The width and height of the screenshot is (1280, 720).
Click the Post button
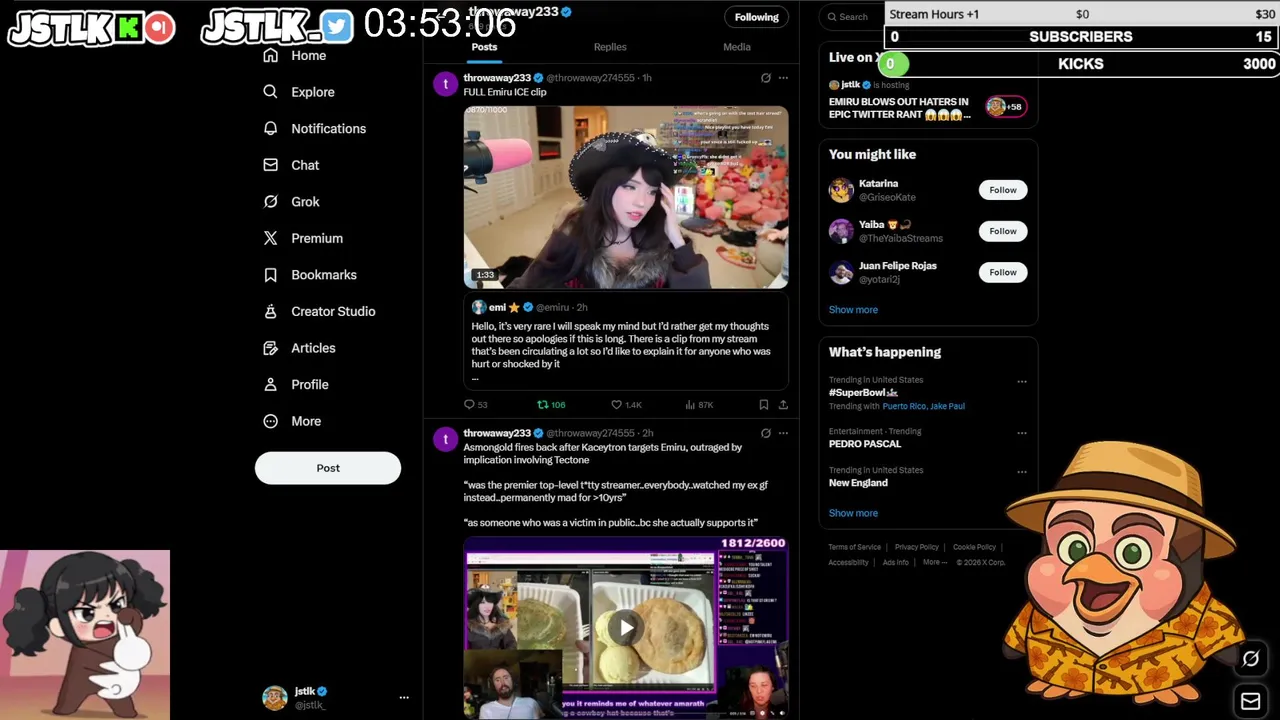[328, 468]
